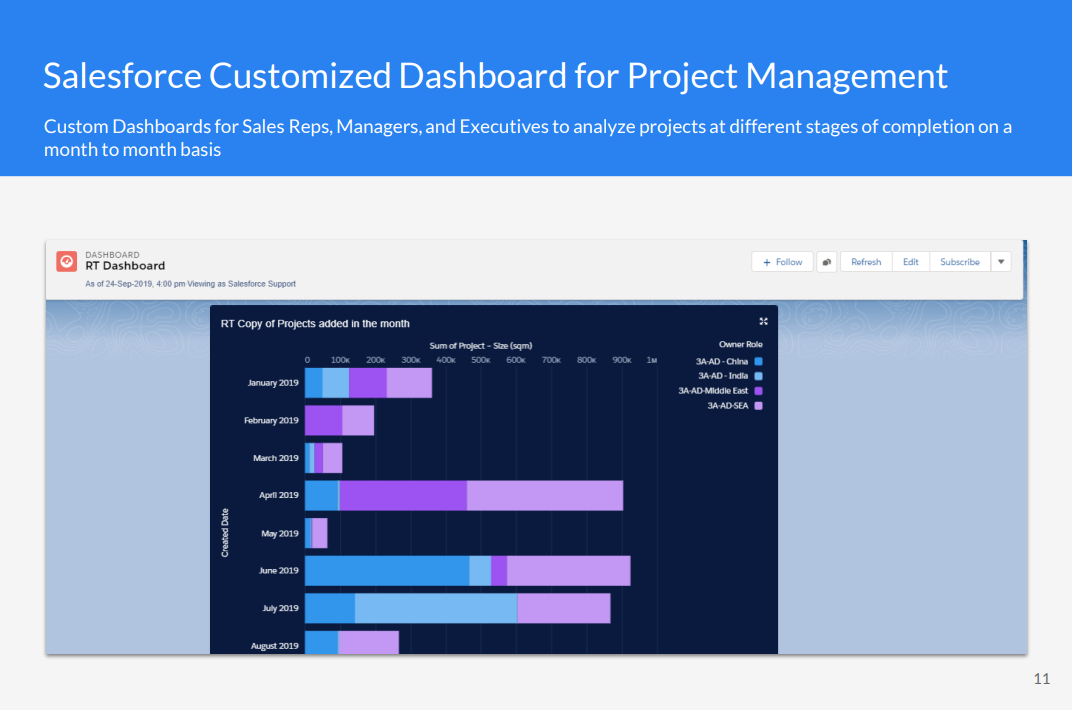Click the SEA segment of the April 2019 bar

pos(545,495)
